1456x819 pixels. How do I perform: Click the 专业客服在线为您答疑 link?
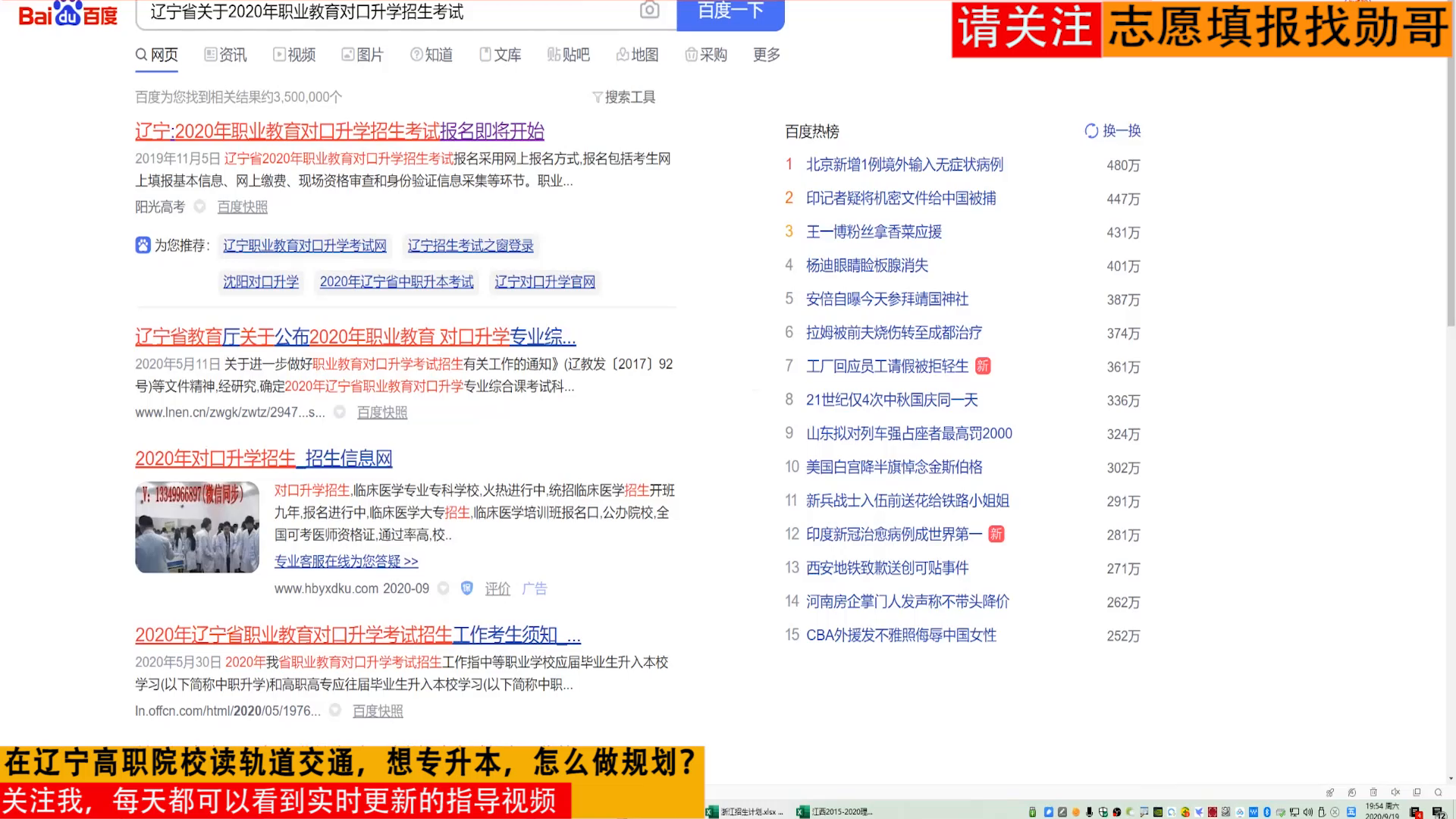pos(347,561)
